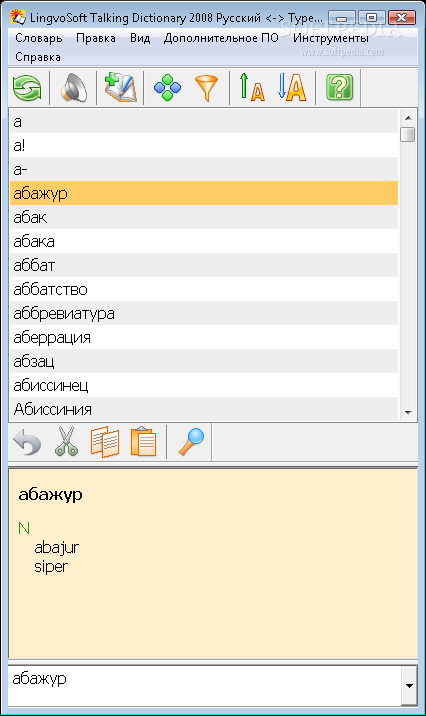Click the word list scrollbar thumb
The image size is (426, 716).
pyautogui.click(x=407, y=135)
